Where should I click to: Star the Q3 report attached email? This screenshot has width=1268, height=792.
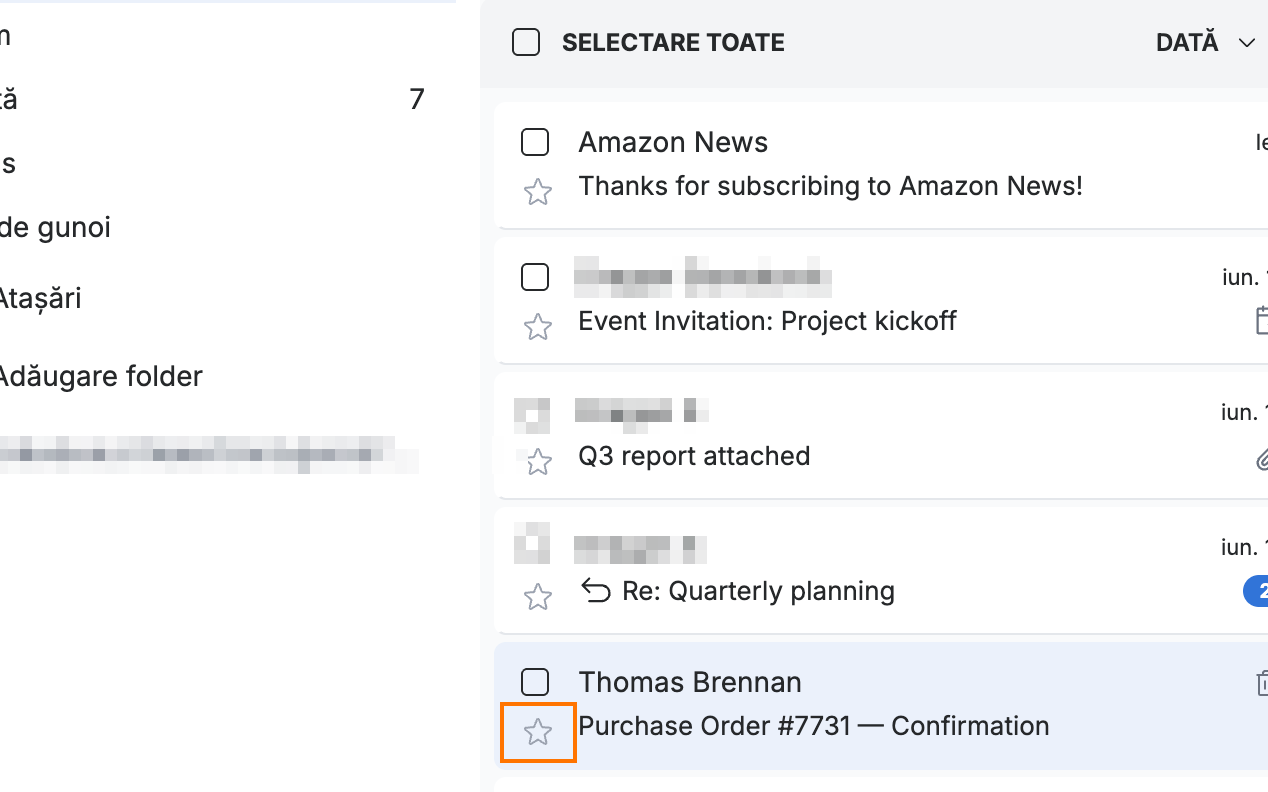pos(538,462)
